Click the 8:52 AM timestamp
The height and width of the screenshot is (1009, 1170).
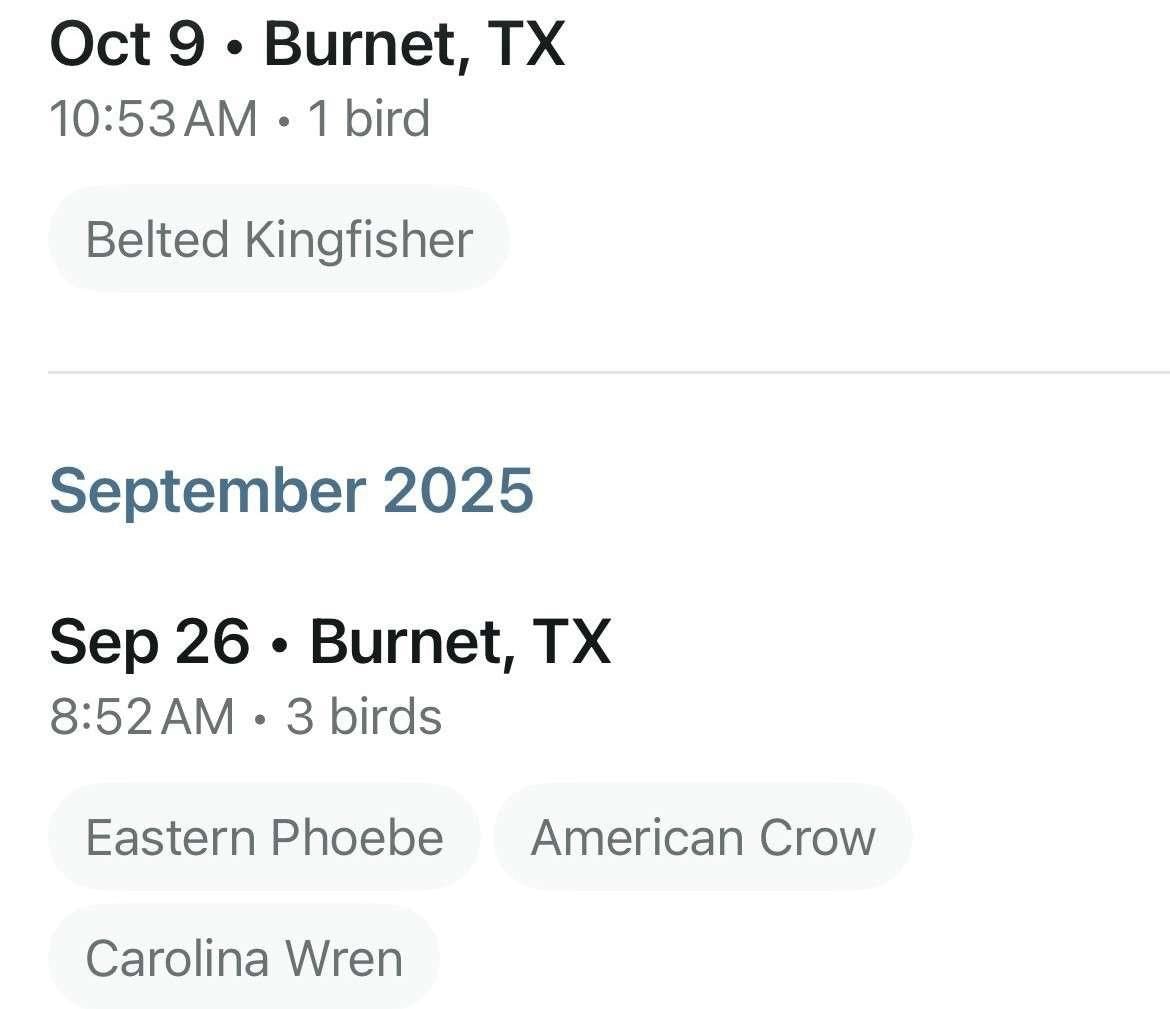pyautogui.click(x=142, y=716)
